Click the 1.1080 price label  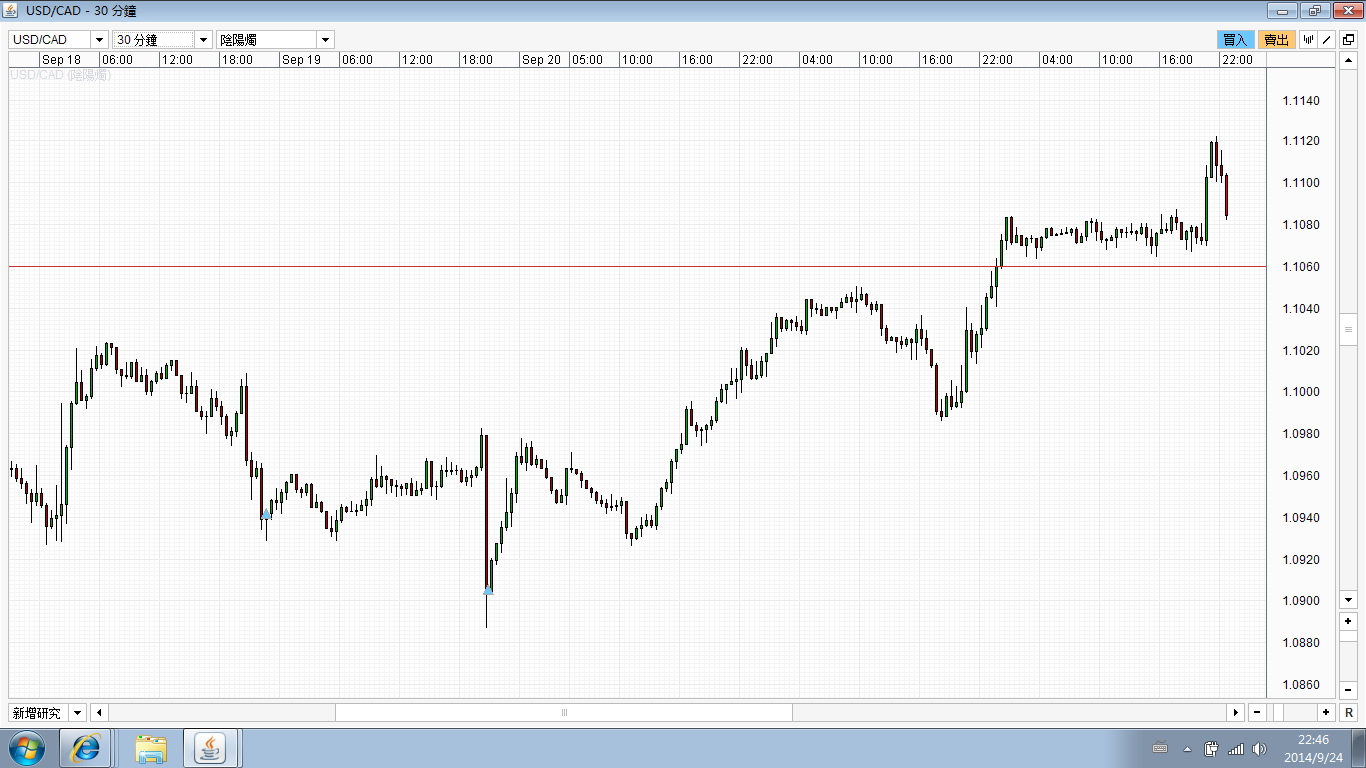tap(1301, 225)
